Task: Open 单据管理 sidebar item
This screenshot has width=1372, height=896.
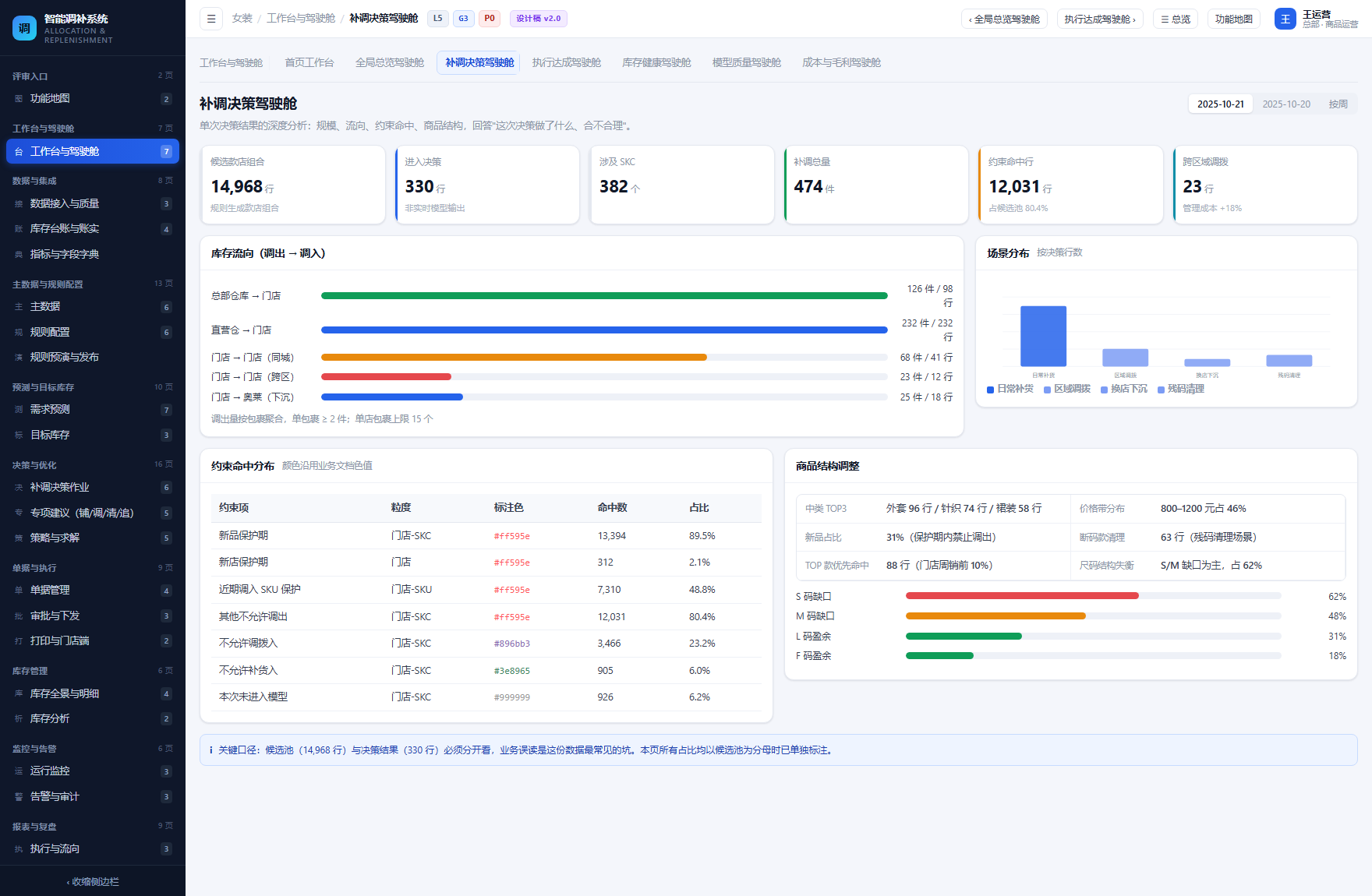Action: point(93,591)
